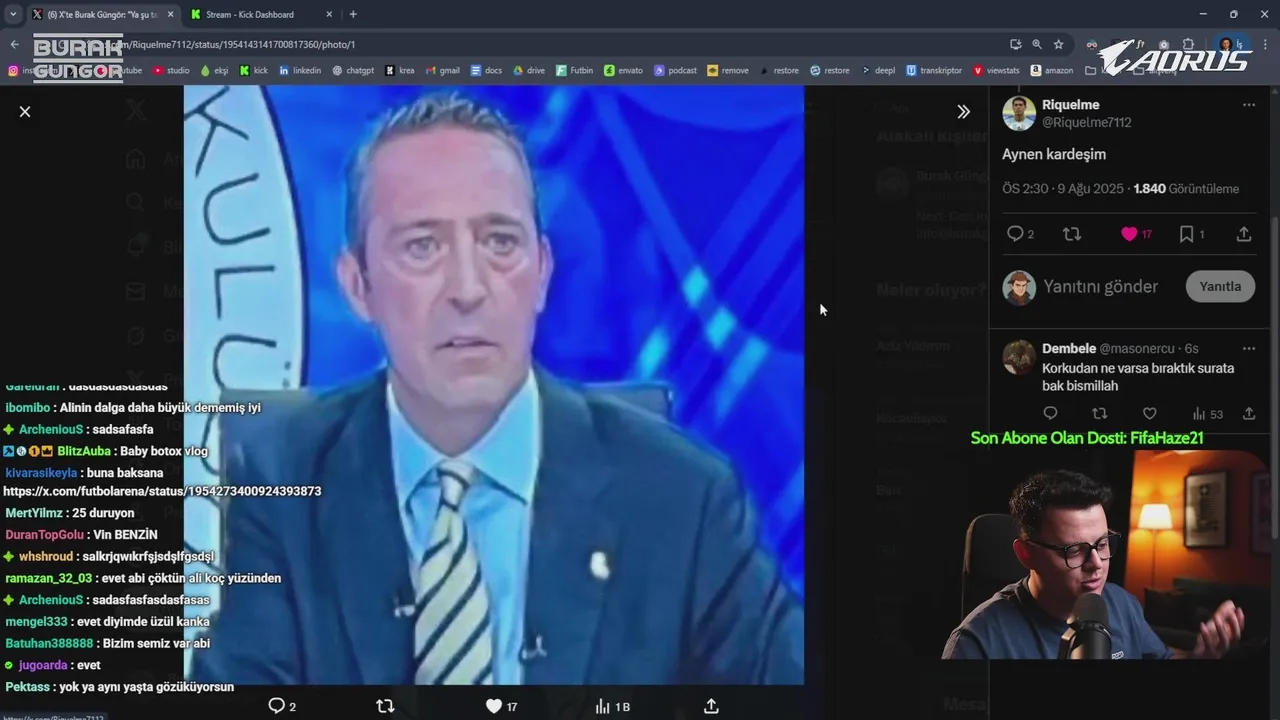Click the share icon below the photo
The width and height of the screenshot is (1280, 720).
coord(711,706)
